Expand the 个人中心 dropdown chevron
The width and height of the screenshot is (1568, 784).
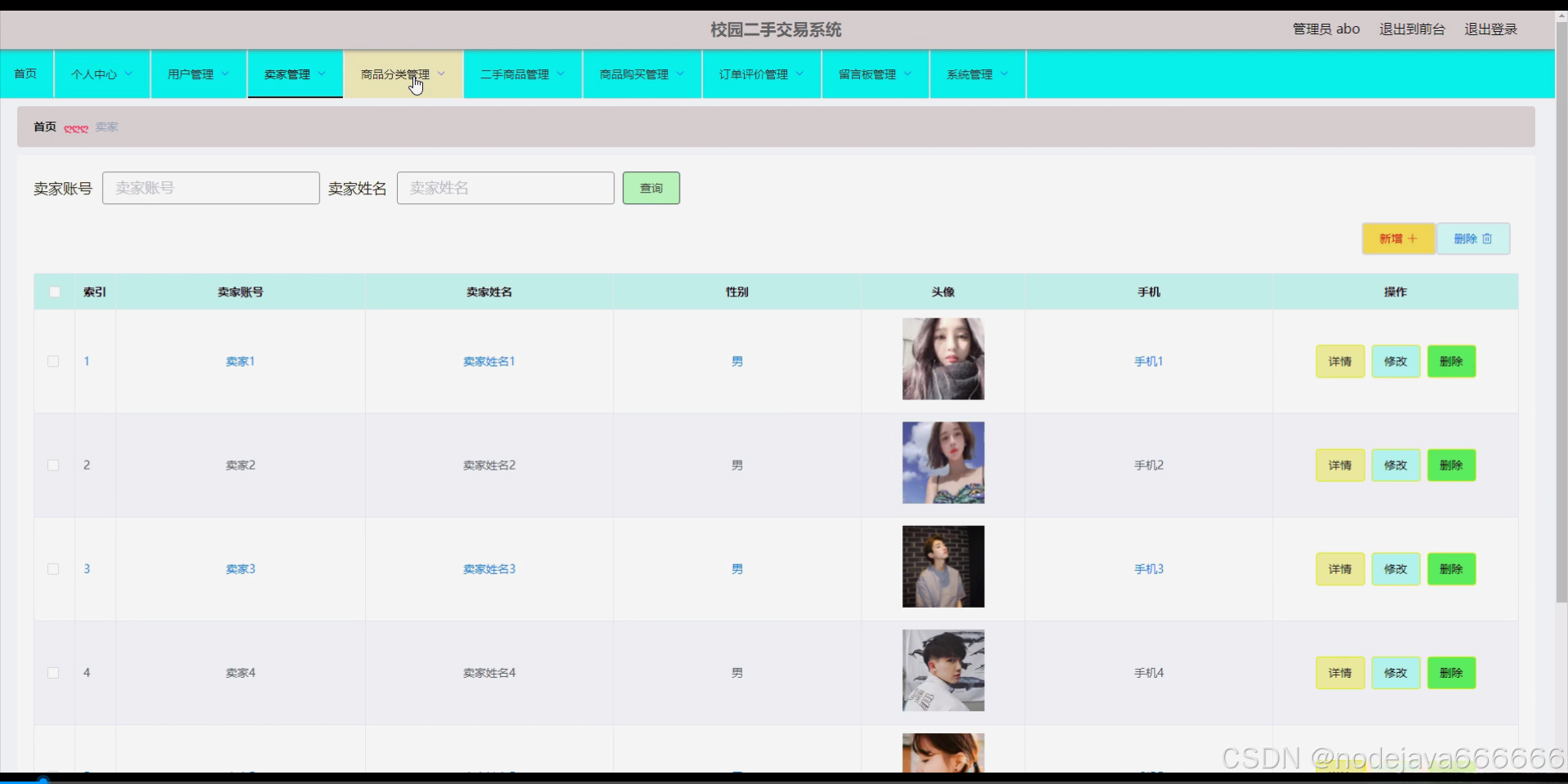click(128, 73)
